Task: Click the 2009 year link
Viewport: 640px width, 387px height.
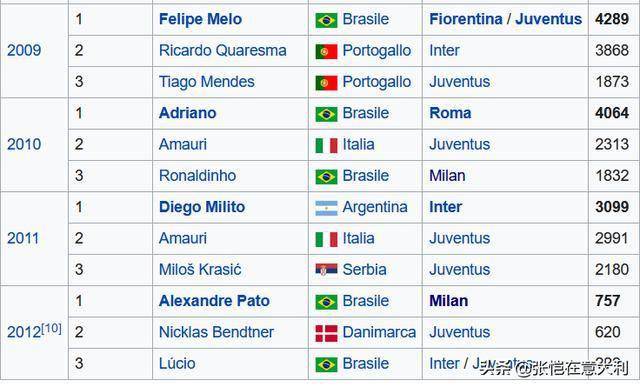Action: pos(24,51)
